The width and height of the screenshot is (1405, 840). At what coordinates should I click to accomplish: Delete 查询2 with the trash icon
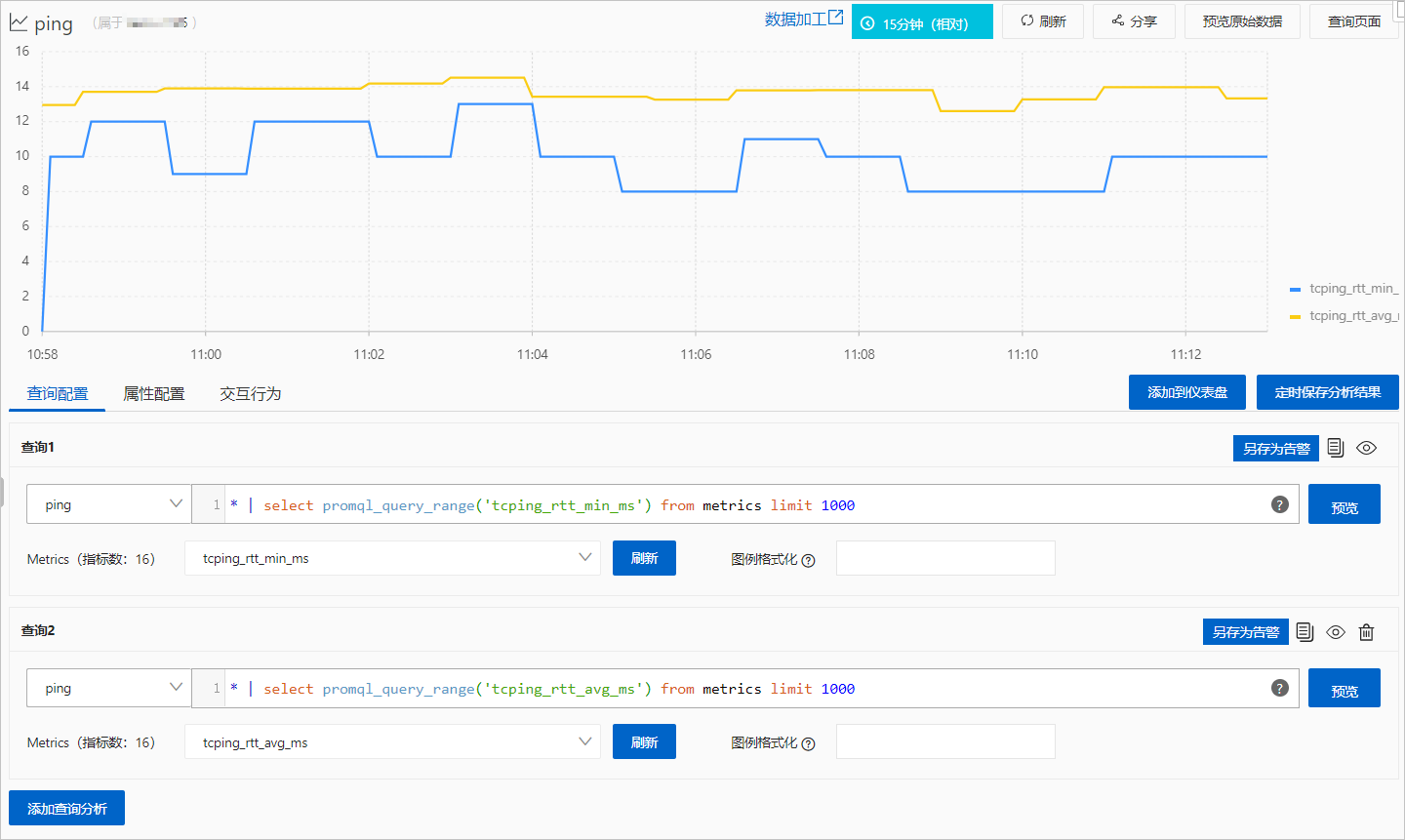(1366, 632)
